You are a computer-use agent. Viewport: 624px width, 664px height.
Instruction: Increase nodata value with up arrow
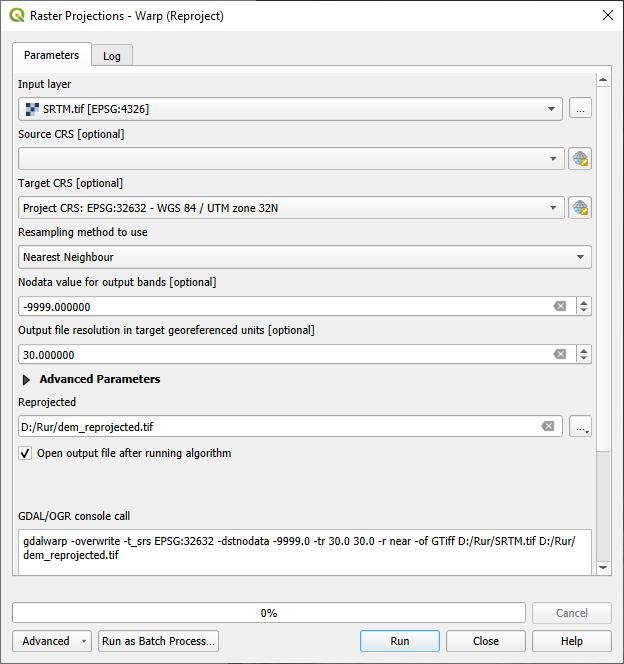[584, 302]
